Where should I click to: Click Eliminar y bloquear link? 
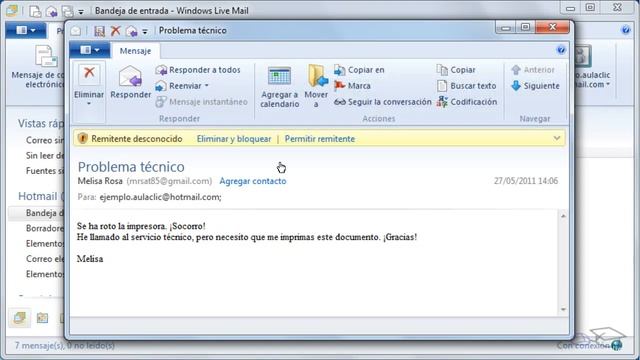(234, 139)
